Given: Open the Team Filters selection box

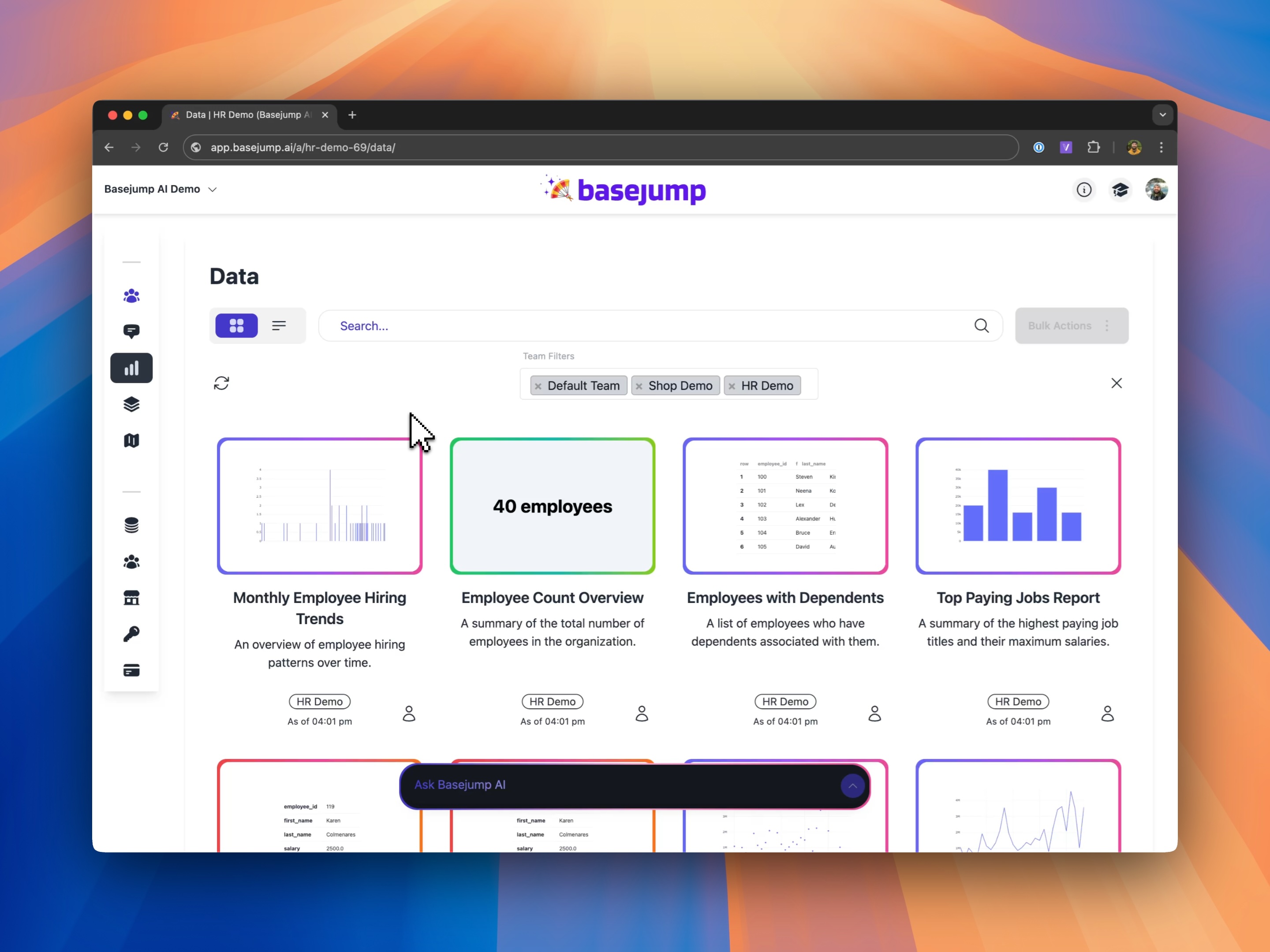Looking at the screenshot, I should 669,384.
